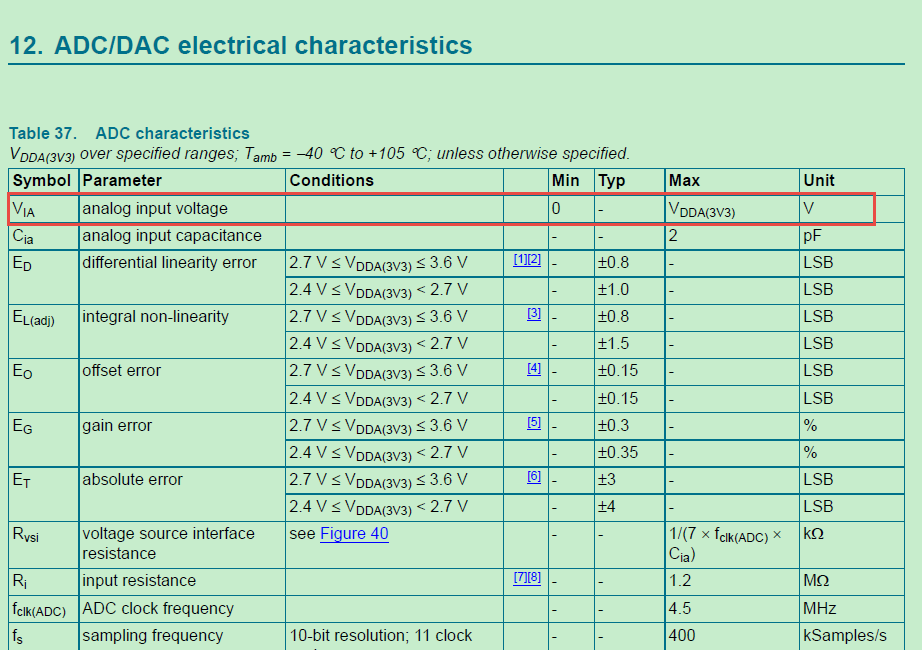The height and width of the screenshot is (650, 922).
Task: Click the voltage source interface resistance cell
Action: coord(168,544)
